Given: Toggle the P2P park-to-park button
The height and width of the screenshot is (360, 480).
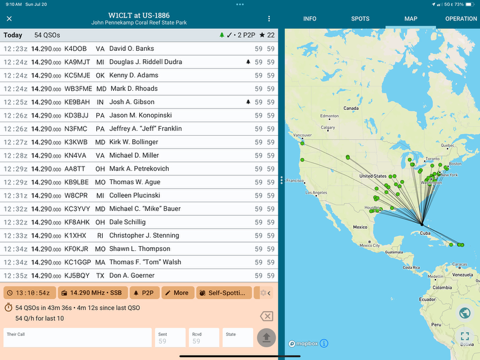Looking at the screenshot, I should coord(145,293).
